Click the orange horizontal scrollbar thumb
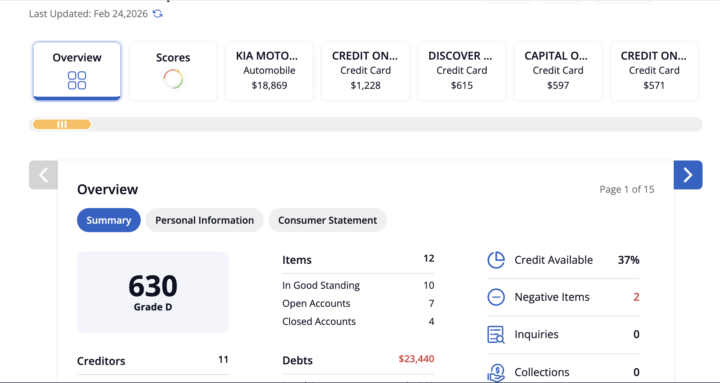The width and height of the screenshot is (720, 383). tap(62, 124)
